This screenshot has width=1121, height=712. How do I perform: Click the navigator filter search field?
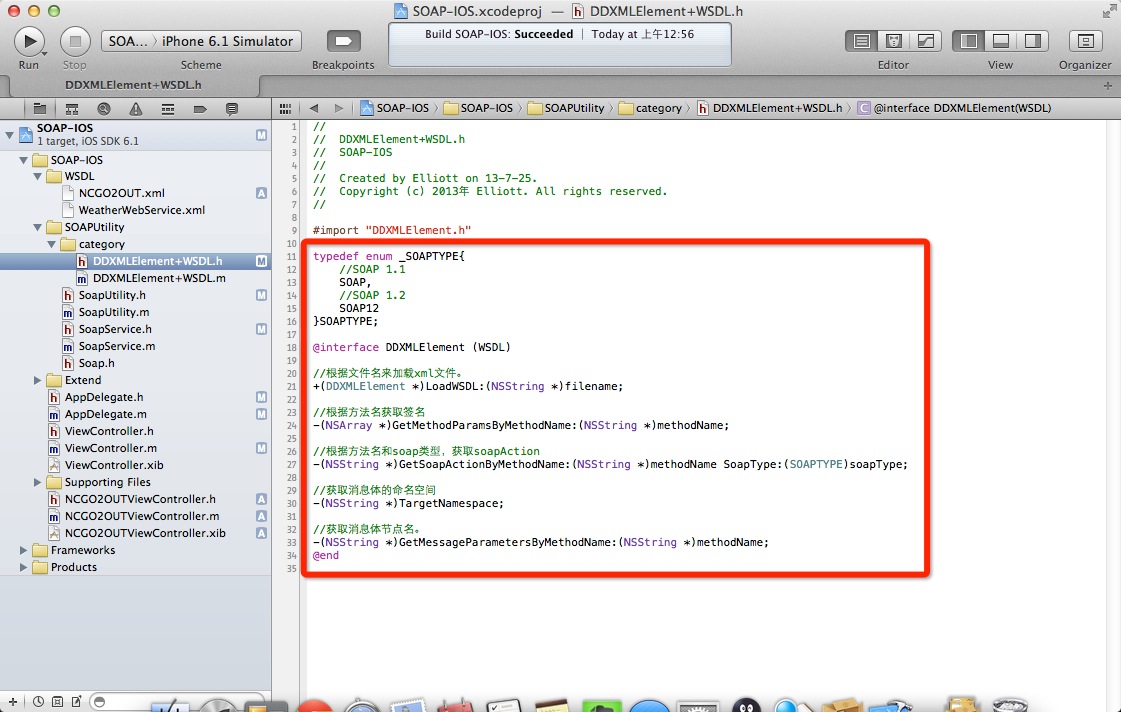tap(179, 702)
